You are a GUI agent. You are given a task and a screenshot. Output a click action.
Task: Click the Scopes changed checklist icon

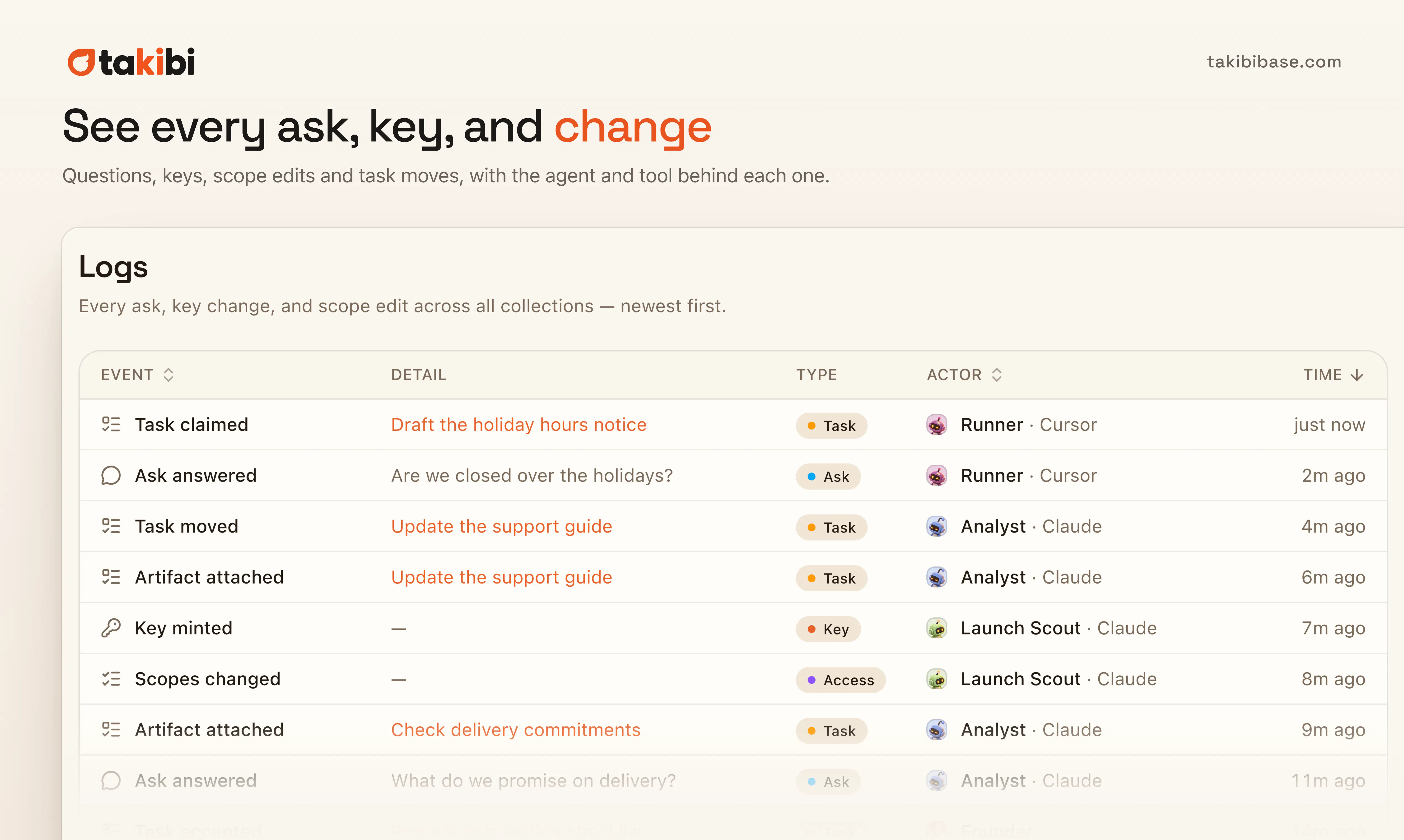111,679
